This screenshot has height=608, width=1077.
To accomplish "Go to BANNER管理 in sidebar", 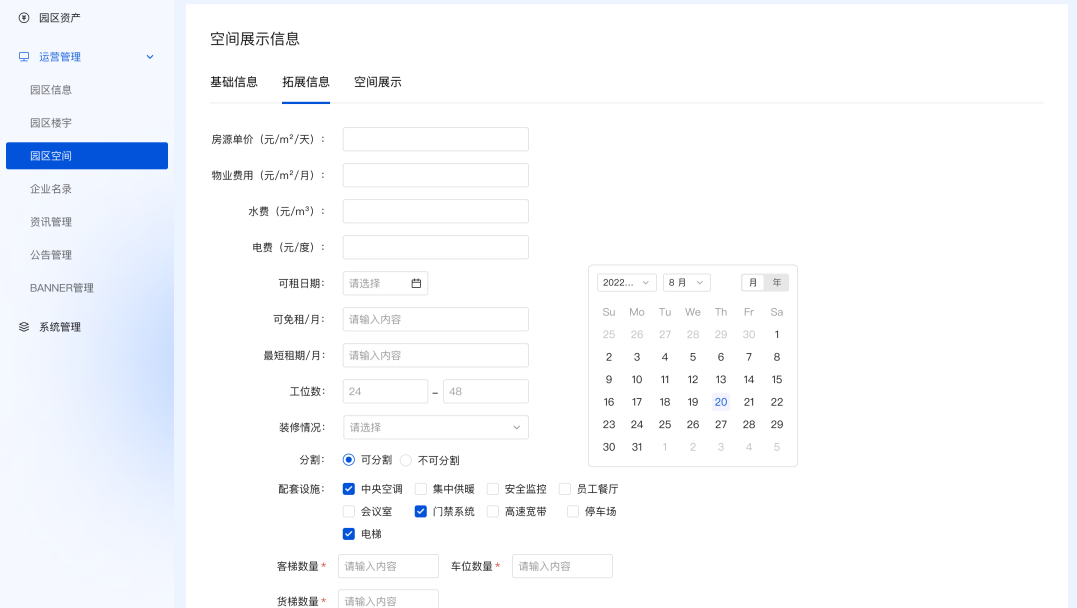I will point(62,288).
